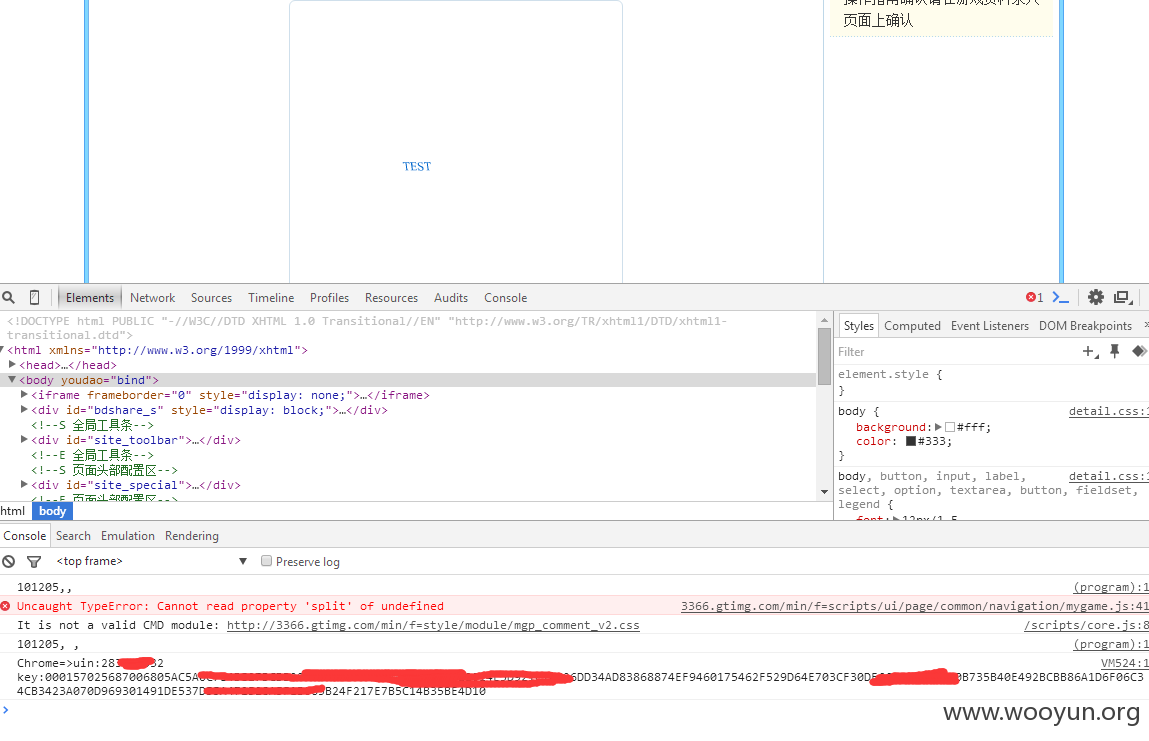
Task: Clear the console log icon
Action: tap(9, 561)
